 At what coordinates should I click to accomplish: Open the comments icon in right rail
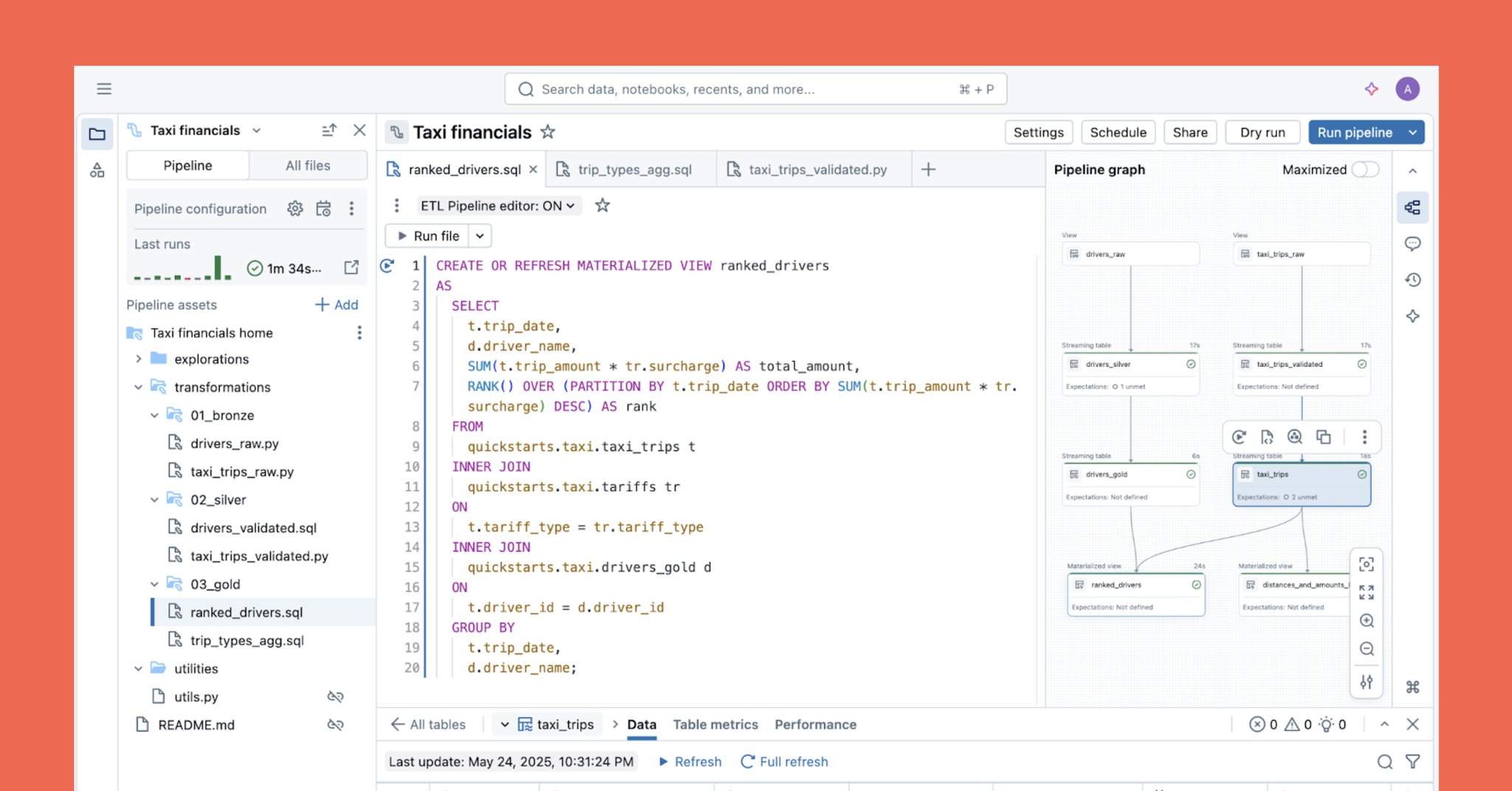[x=1412, y=243]
